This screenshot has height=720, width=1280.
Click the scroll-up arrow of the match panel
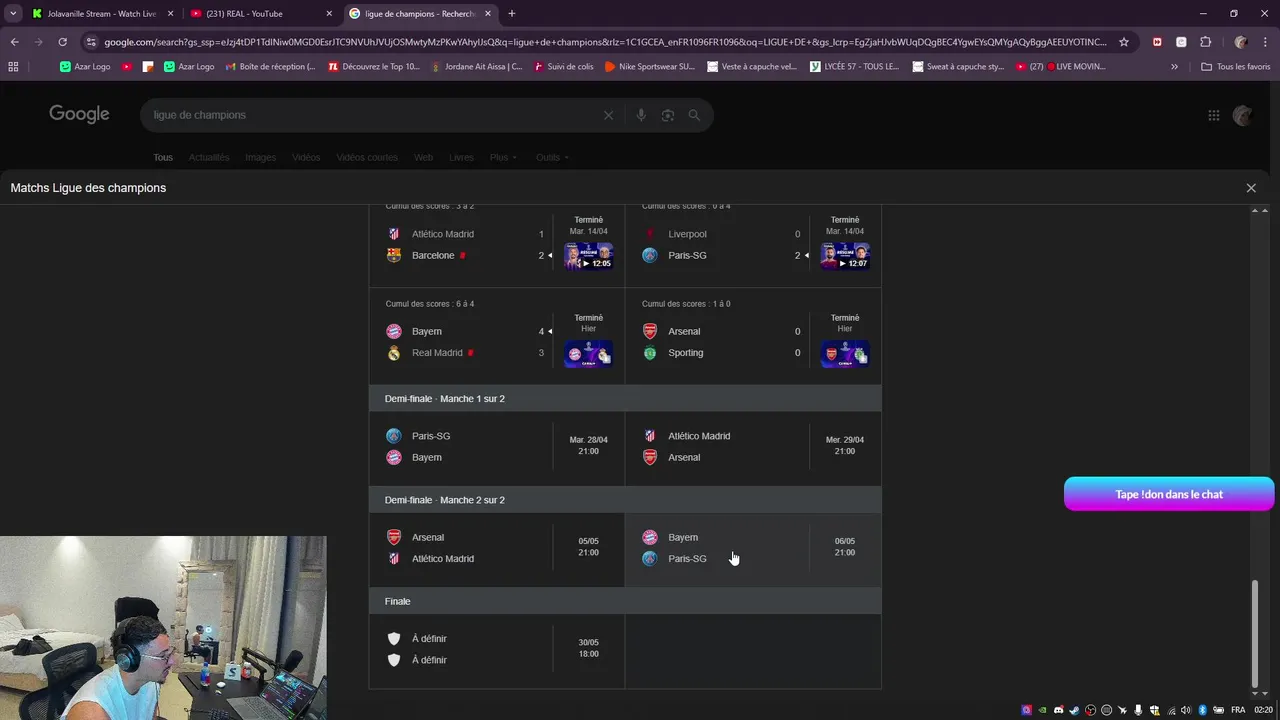click(x=1254, y=211)
